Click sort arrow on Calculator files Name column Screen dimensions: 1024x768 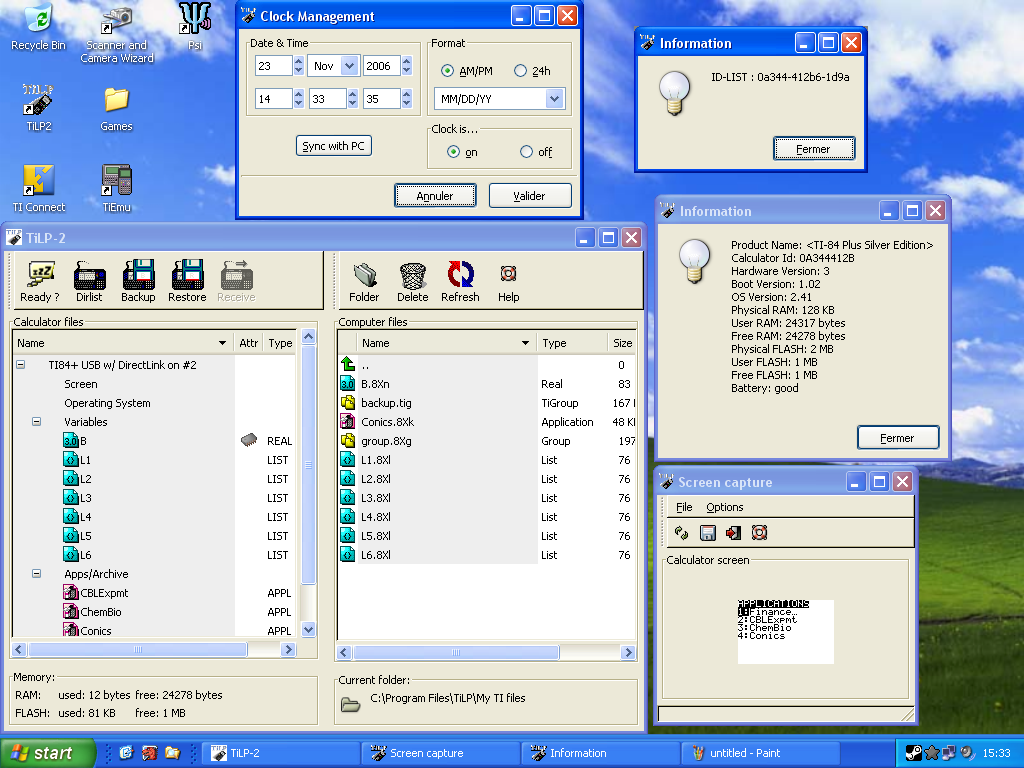coord(223,343)
